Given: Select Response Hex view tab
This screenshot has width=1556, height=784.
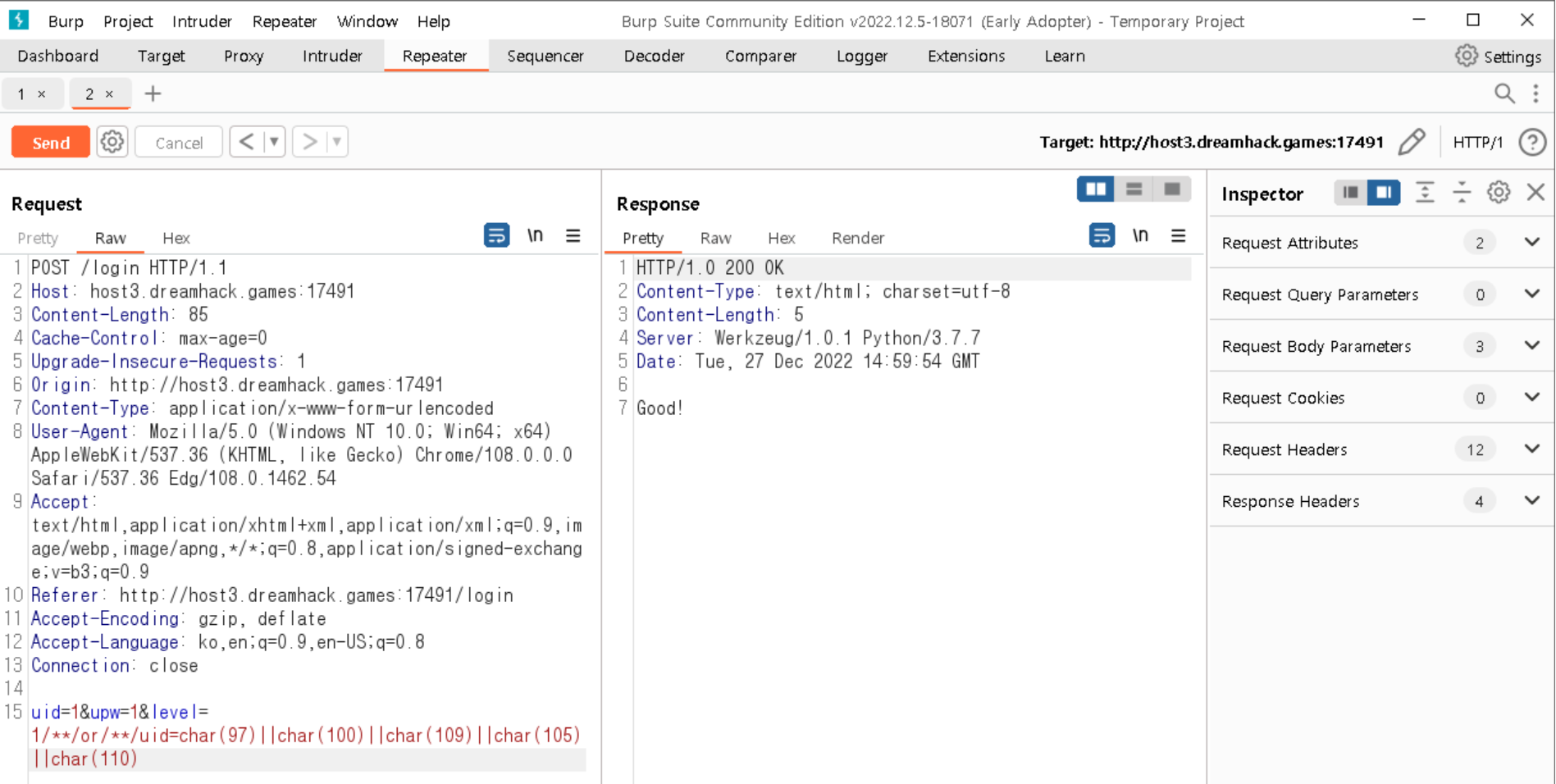Looking at the screenshot, I should tap(781, 238).
